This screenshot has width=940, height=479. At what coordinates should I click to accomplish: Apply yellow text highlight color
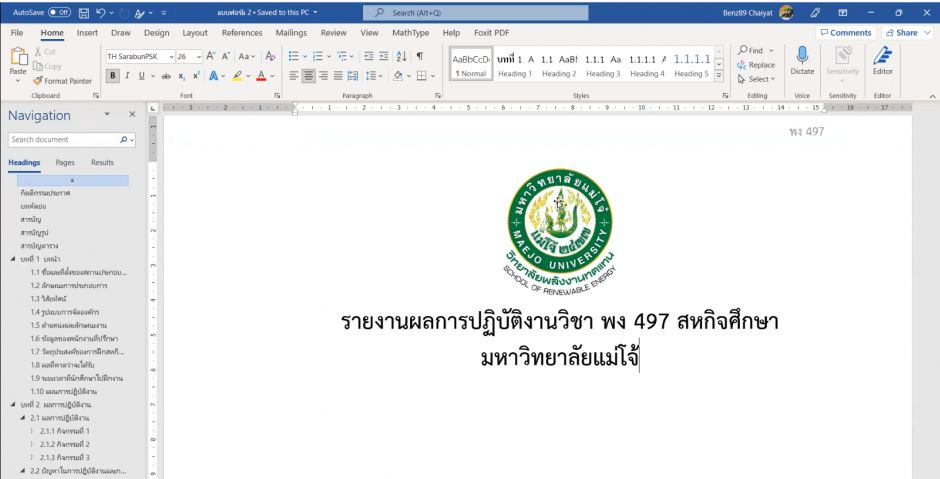[x=237, y=76]
